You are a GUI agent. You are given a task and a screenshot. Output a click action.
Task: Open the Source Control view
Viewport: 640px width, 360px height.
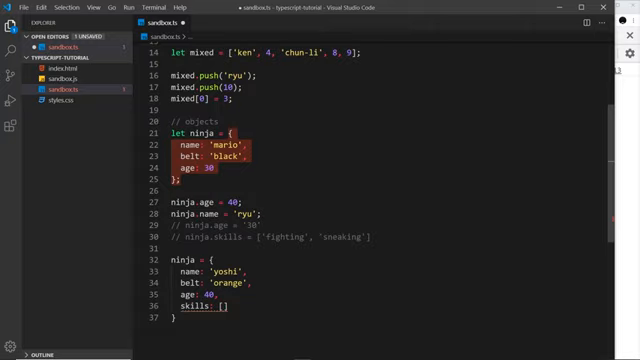[x=10, y=76]
